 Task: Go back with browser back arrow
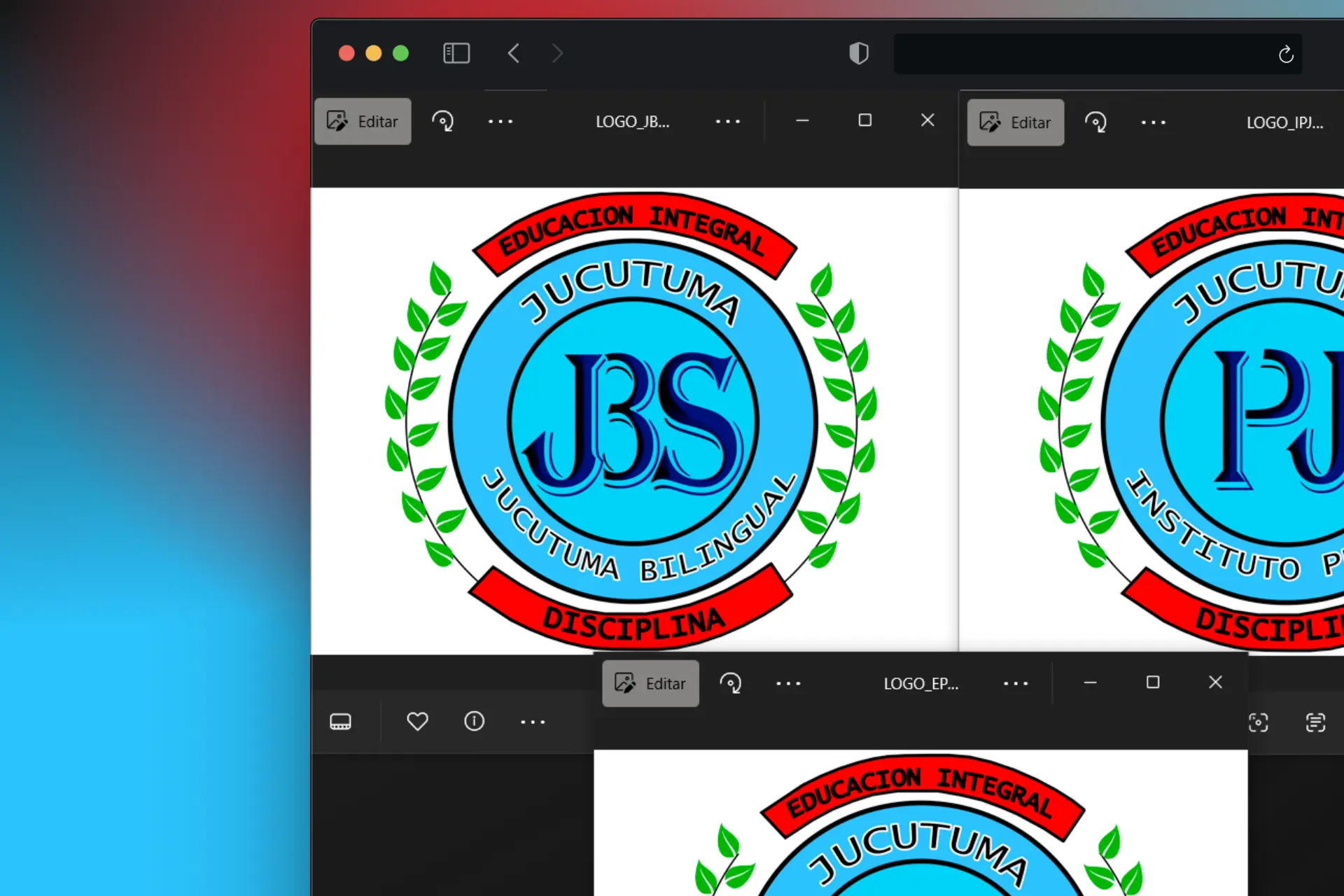tap(514, 53)
